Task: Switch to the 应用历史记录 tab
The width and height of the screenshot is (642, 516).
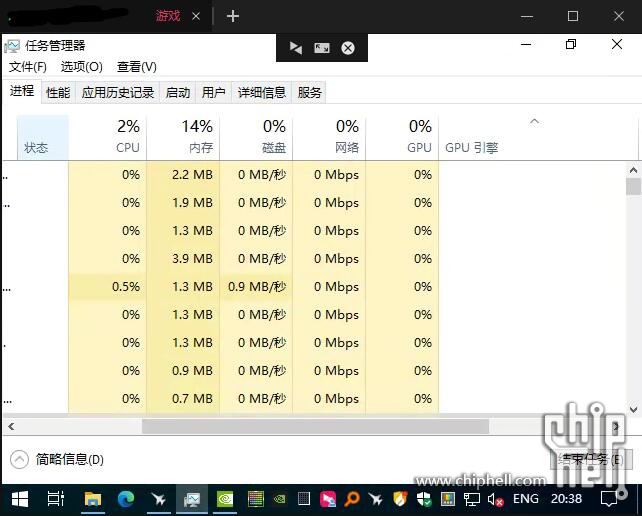Action: (x=118, y=92)
